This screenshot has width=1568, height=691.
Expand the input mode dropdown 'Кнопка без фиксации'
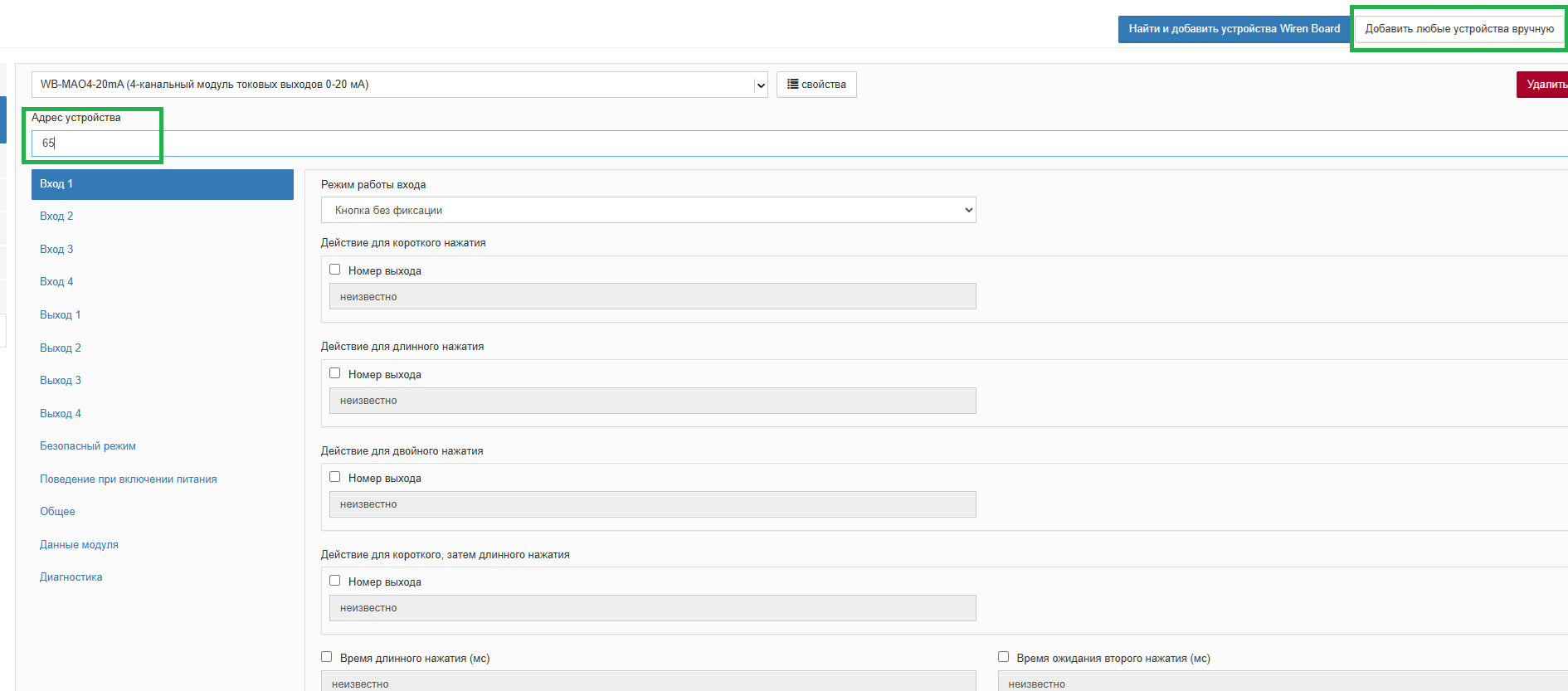648,210
